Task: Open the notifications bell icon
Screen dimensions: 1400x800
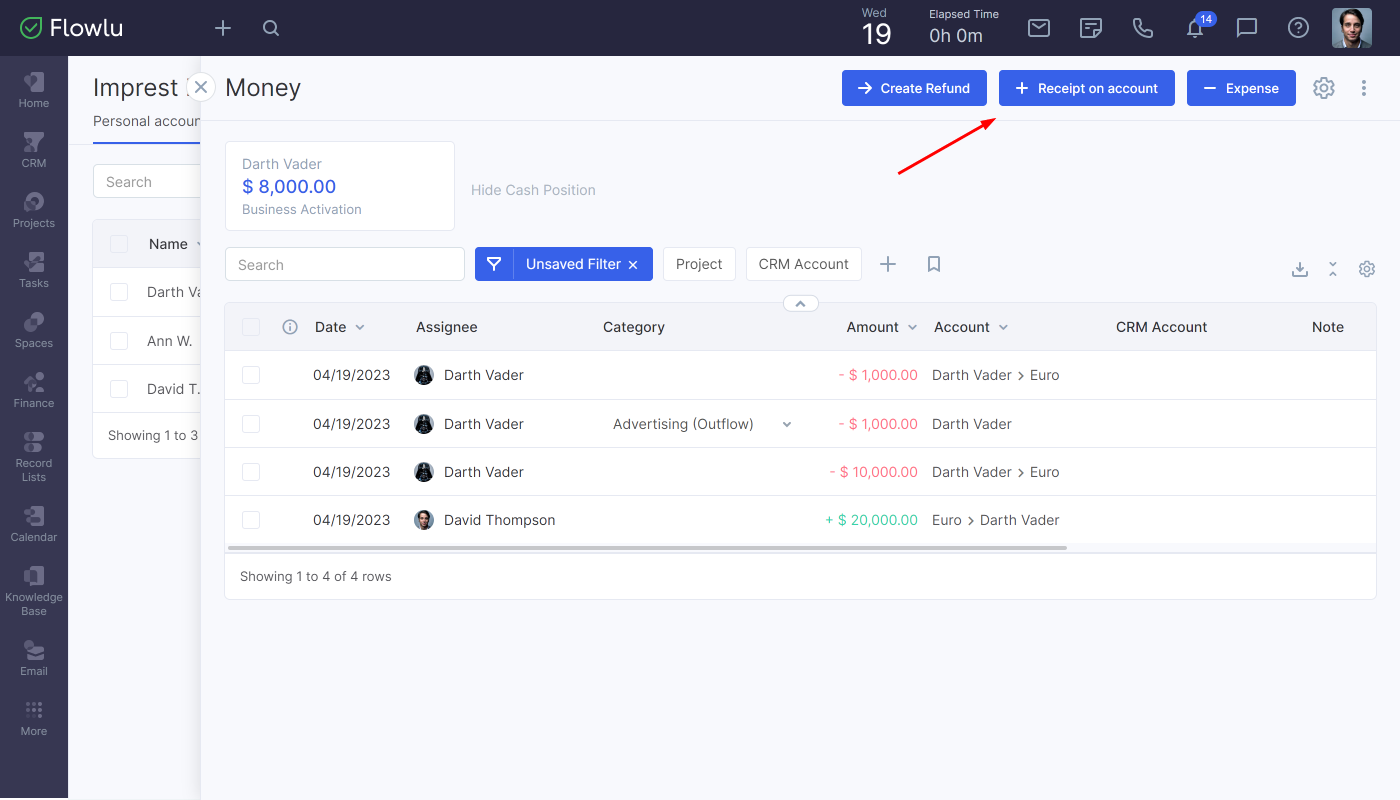Action: [1195, 29]
